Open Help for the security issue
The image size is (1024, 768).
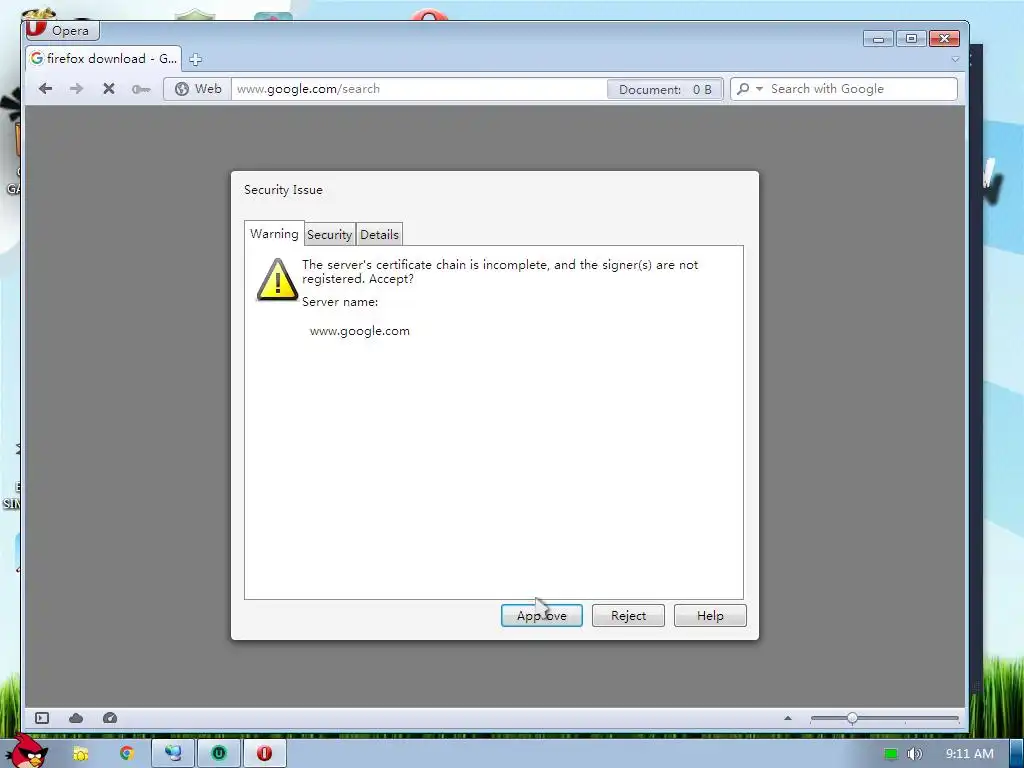click(710, 615)
